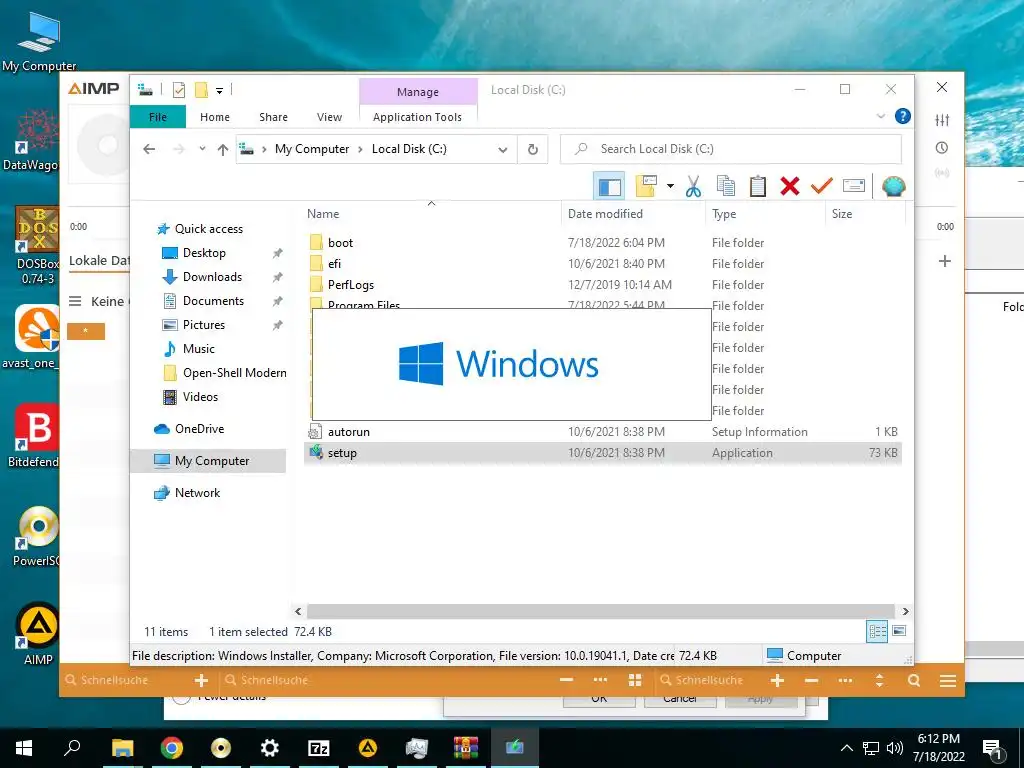The width and height of the screenshot is (1024, 768).
Task: Select Pictures in the navigation pane
Action: 204,325
